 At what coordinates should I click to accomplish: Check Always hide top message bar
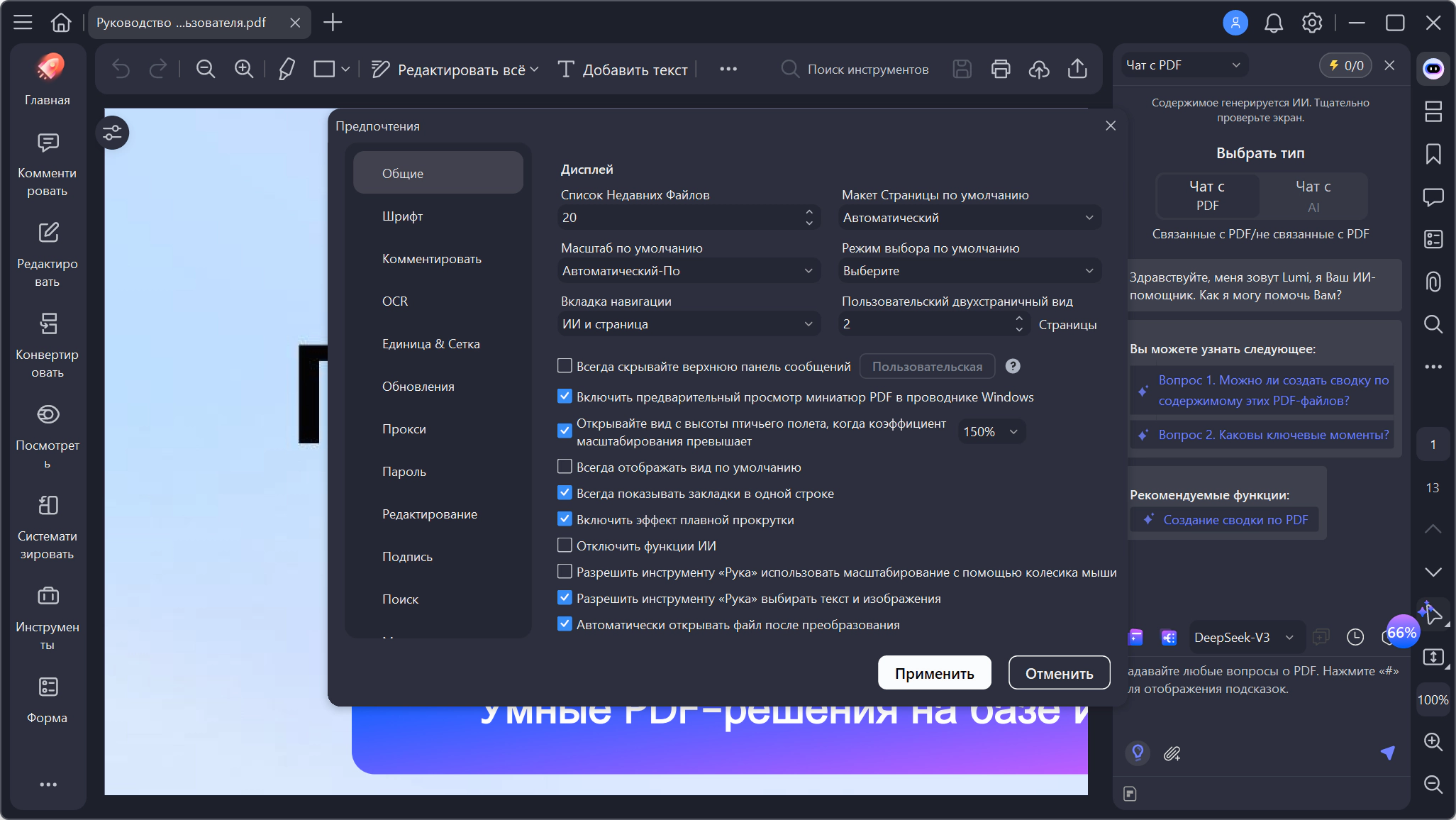tap(565, 366)
